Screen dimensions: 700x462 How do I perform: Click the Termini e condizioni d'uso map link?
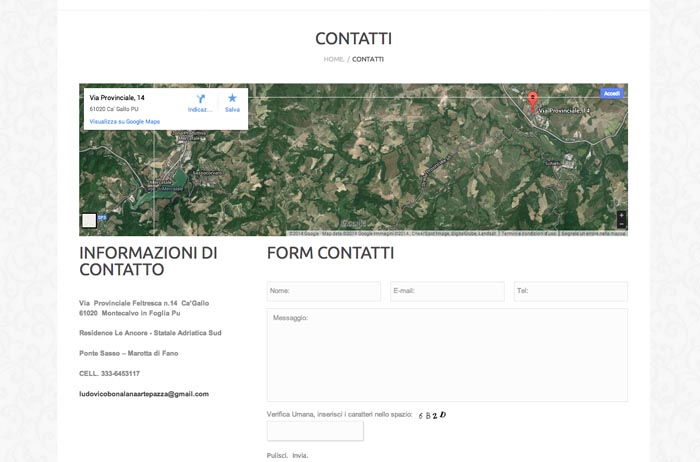coord(529,233)
